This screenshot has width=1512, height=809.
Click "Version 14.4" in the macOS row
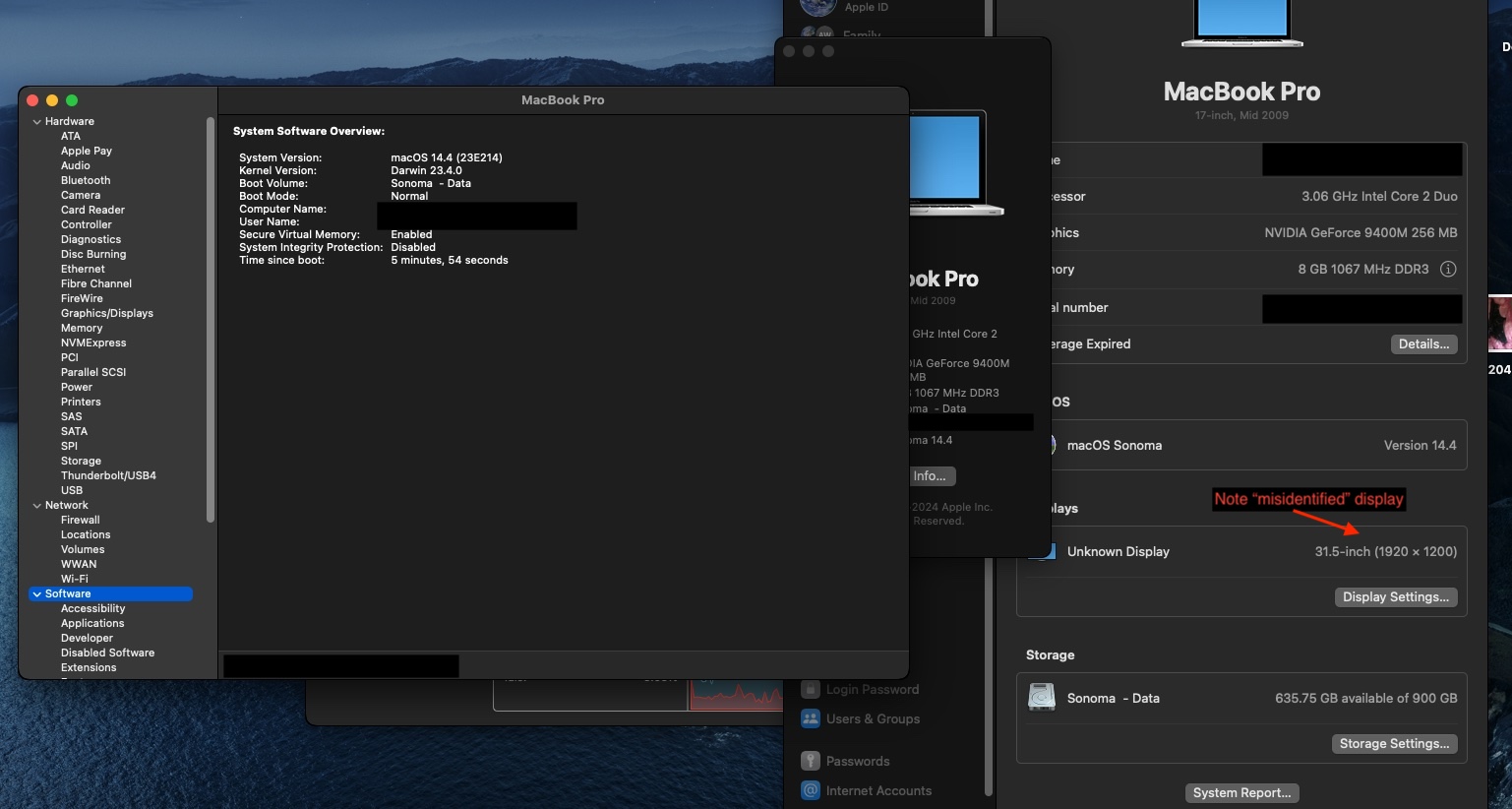pos(1421,445)
